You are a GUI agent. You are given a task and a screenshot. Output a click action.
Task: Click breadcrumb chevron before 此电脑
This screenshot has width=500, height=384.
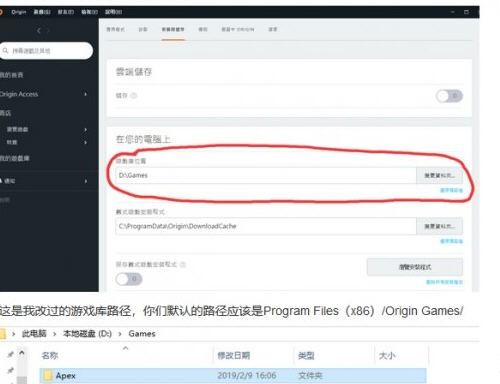(x=14, y=334)
